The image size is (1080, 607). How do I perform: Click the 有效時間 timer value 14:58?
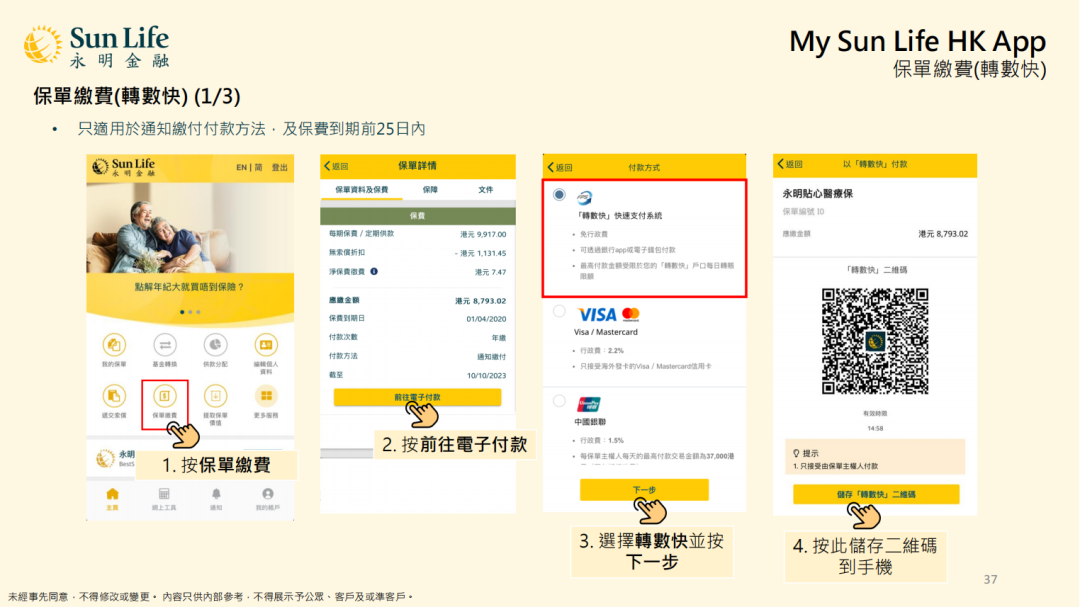(x=875, y=429)
